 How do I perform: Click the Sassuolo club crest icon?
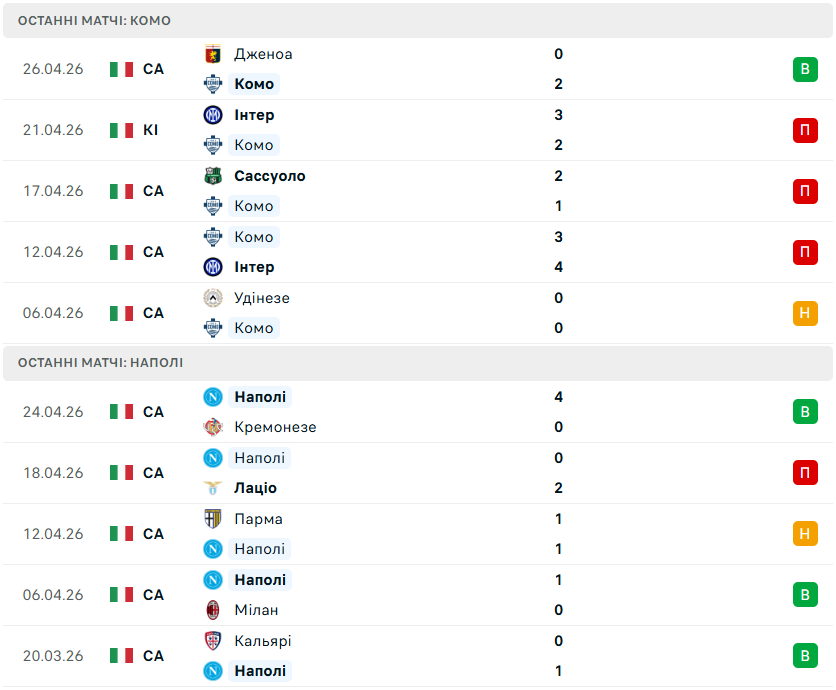click(213, 176)
